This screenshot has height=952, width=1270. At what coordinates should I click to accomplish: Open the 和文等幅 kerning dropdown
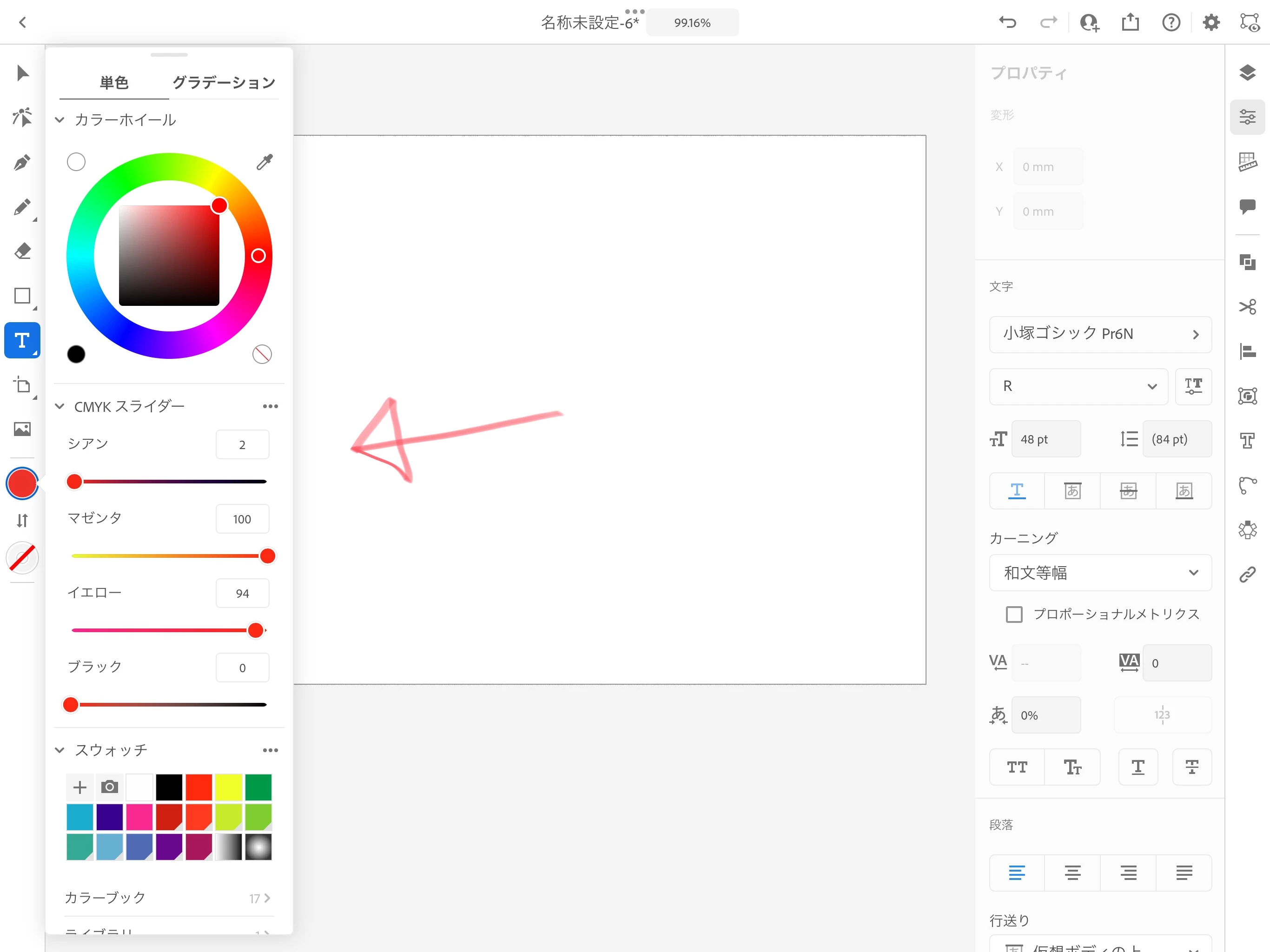tap(1100, 573)
